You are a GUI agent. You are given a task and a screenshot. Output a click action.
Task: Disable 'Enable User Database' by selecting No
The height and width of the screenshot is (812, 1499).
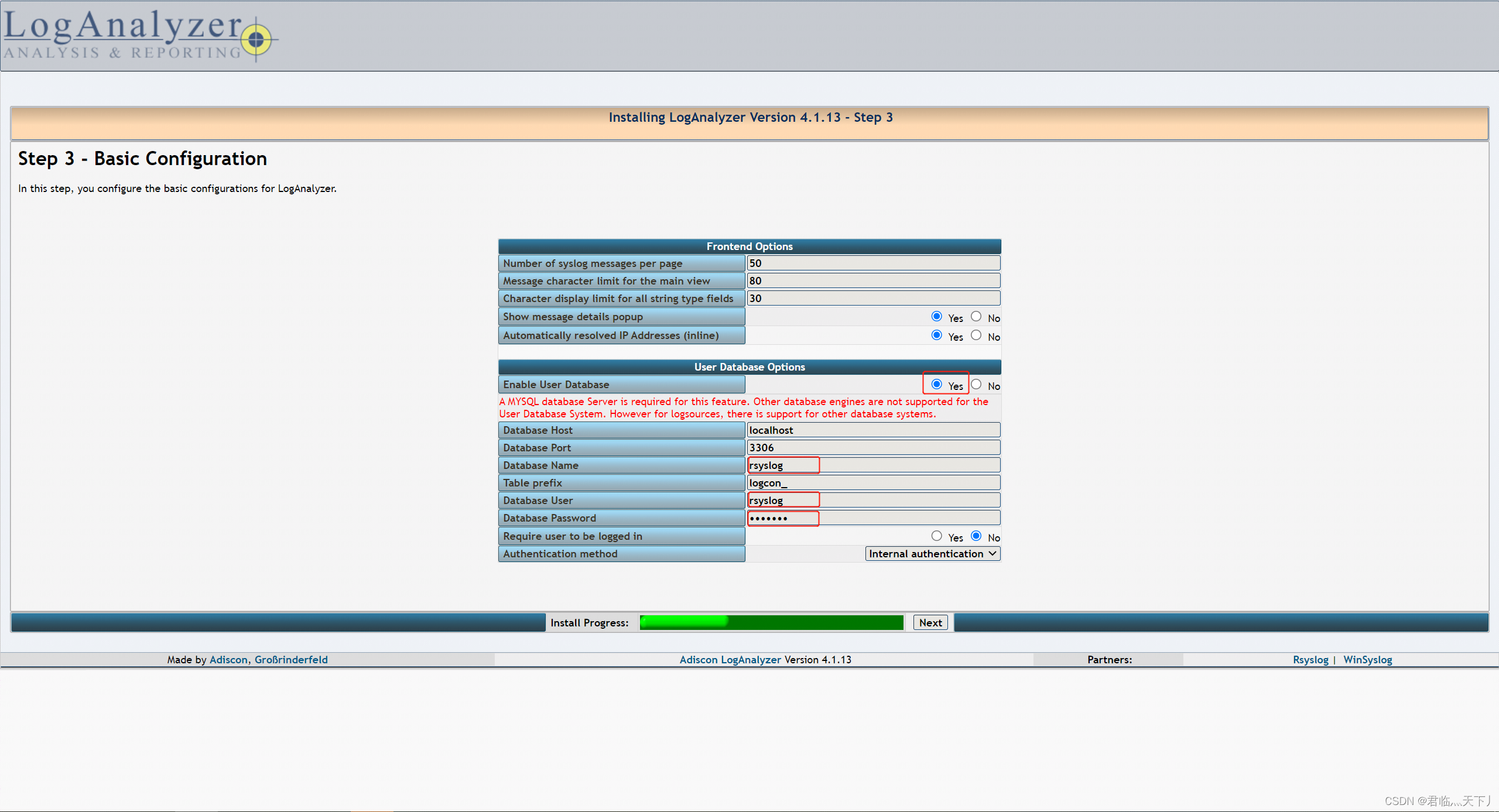coord(975,384)
